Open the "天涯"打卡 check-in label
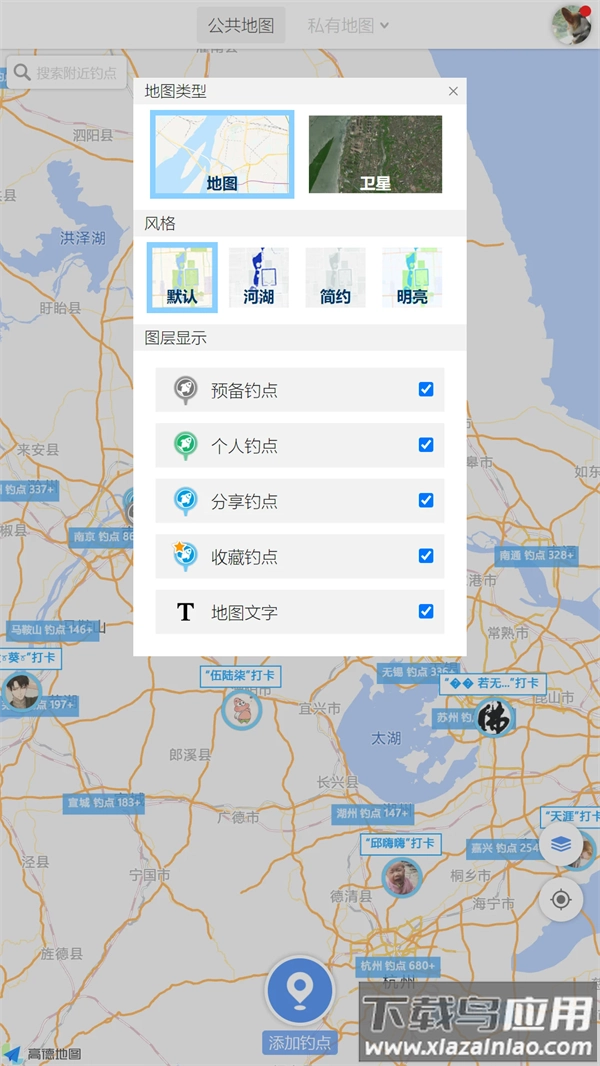600x1066 pixels. 570,816
